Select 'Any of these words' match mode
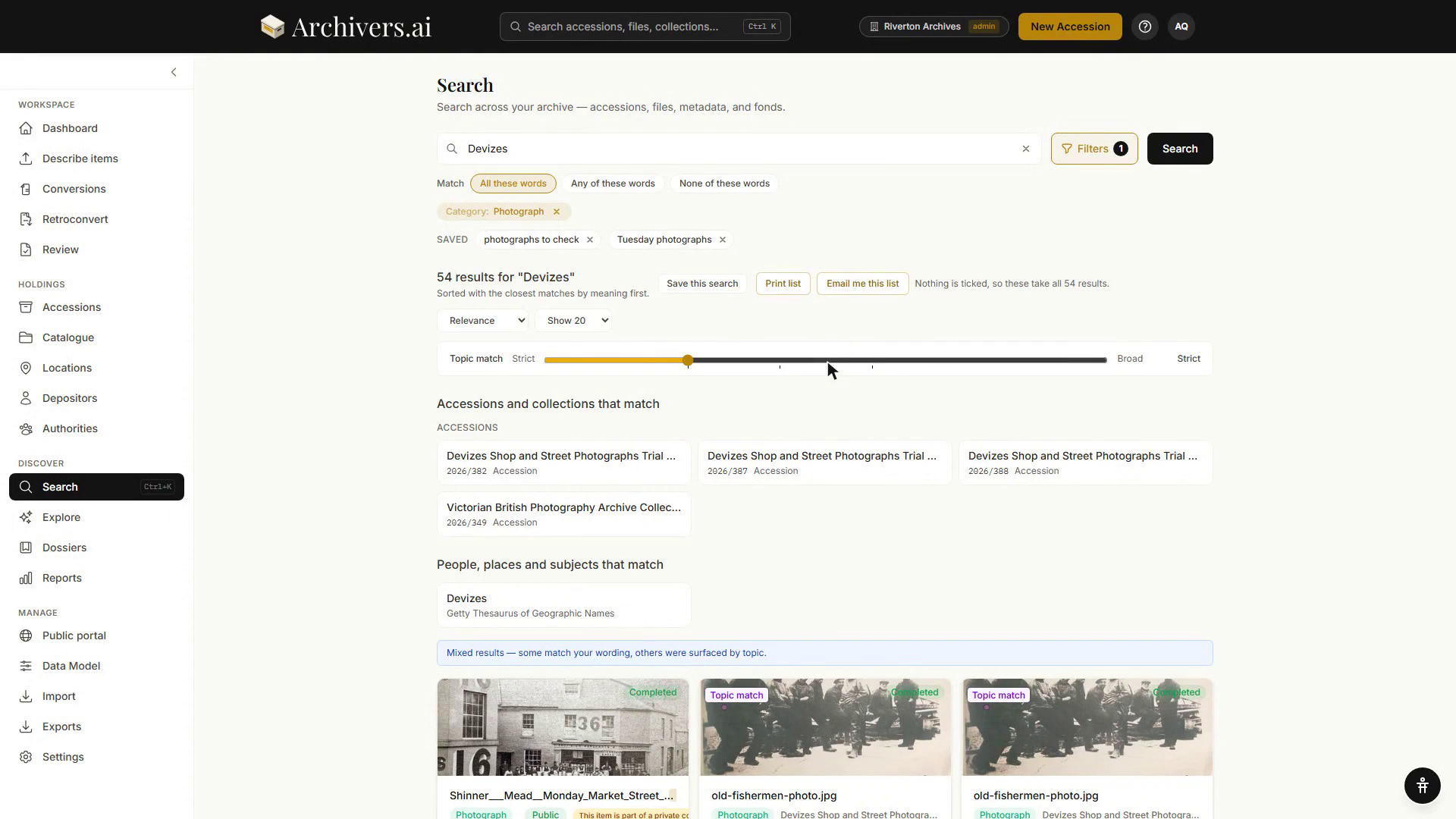This screenshot has height=819, width=1456. click(613, 184)
